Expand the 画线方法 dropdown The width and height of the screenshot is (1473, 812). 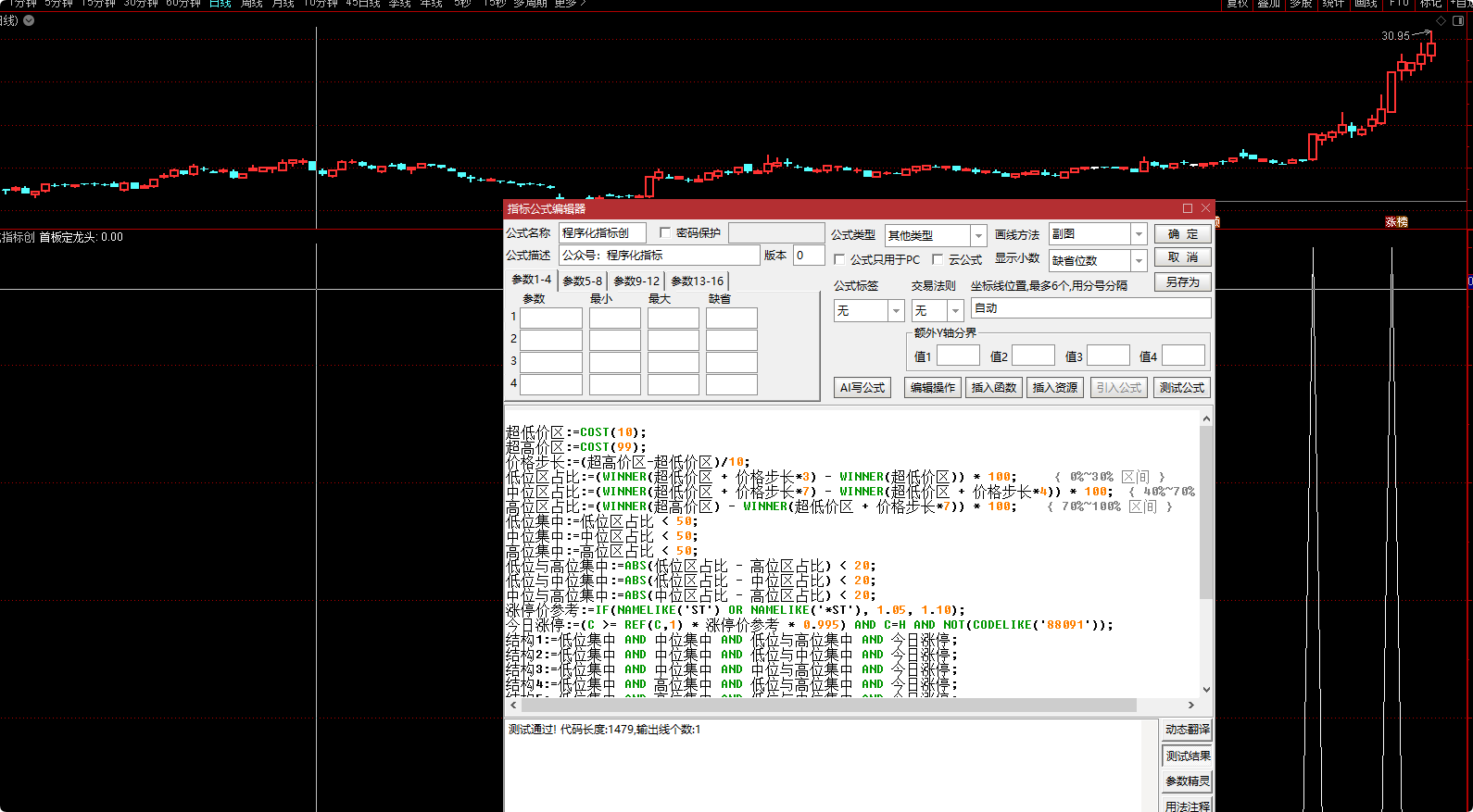click(x=1139, y=234)
